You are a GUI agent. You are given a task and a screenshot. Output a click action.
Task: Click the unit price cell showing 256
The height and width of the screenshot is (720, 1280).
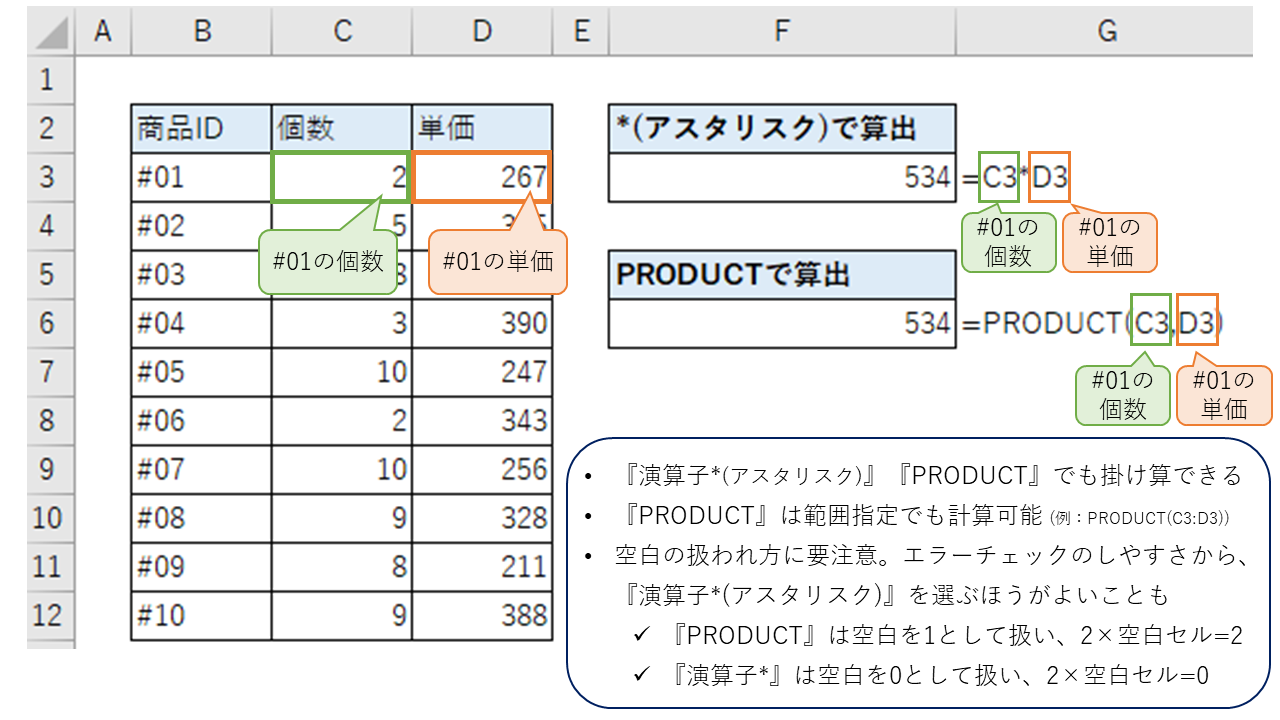(482, 470)
